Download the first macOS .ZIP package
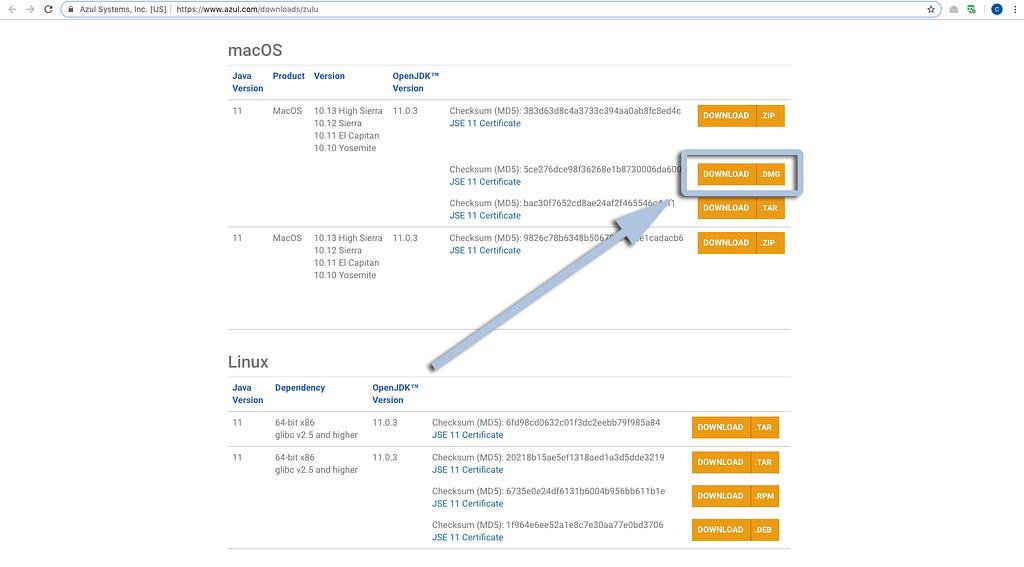 pyautogui.click(x=741, y=116)
